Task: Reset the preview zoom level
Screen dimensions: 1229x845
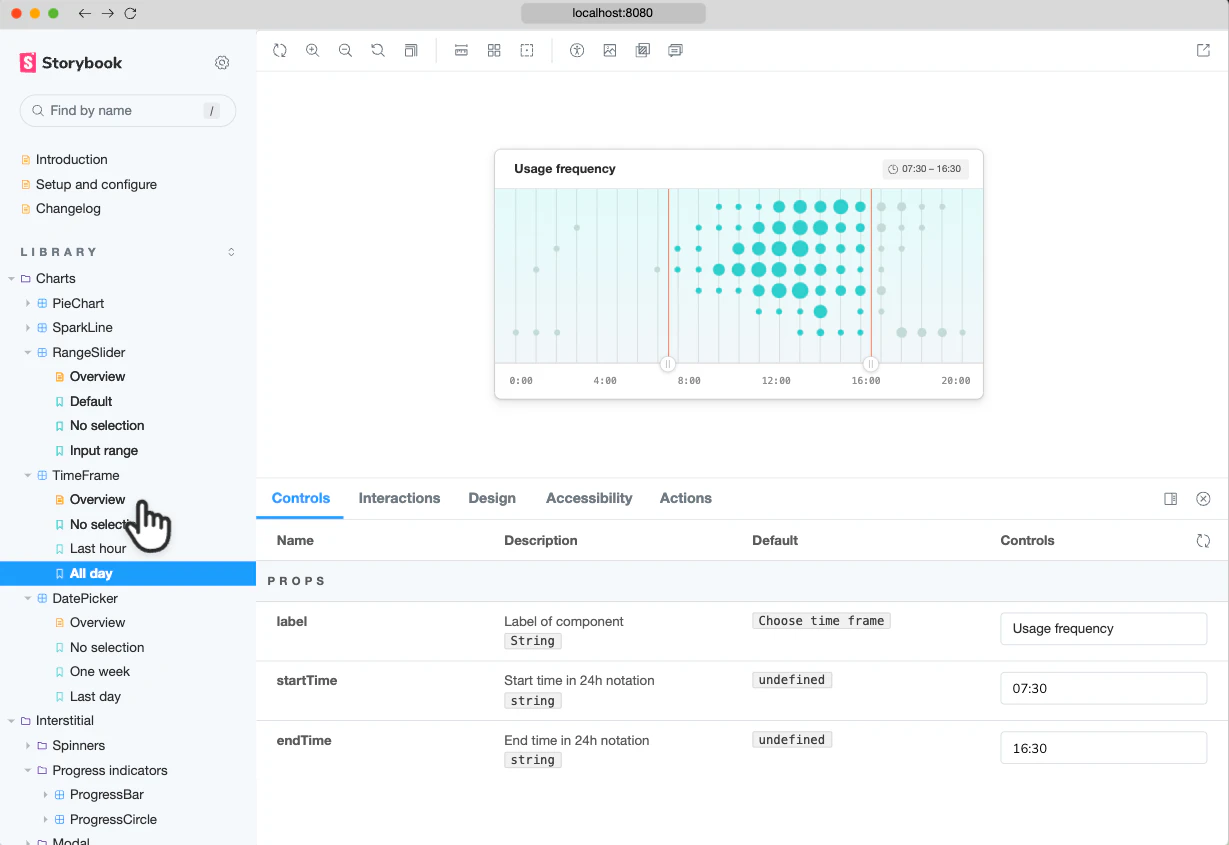Action: [x=378, y=50]
